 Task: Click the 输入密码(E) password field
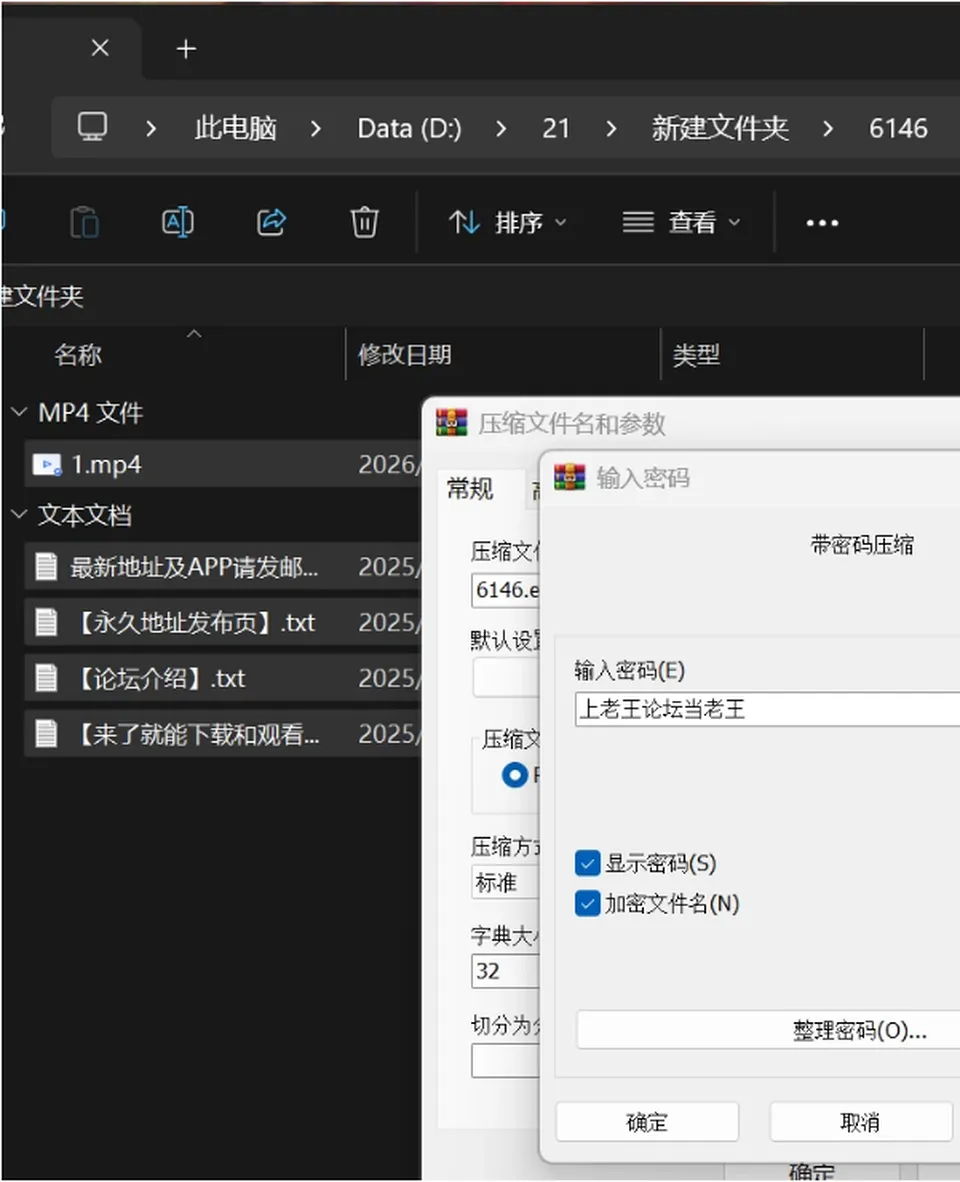767,709
